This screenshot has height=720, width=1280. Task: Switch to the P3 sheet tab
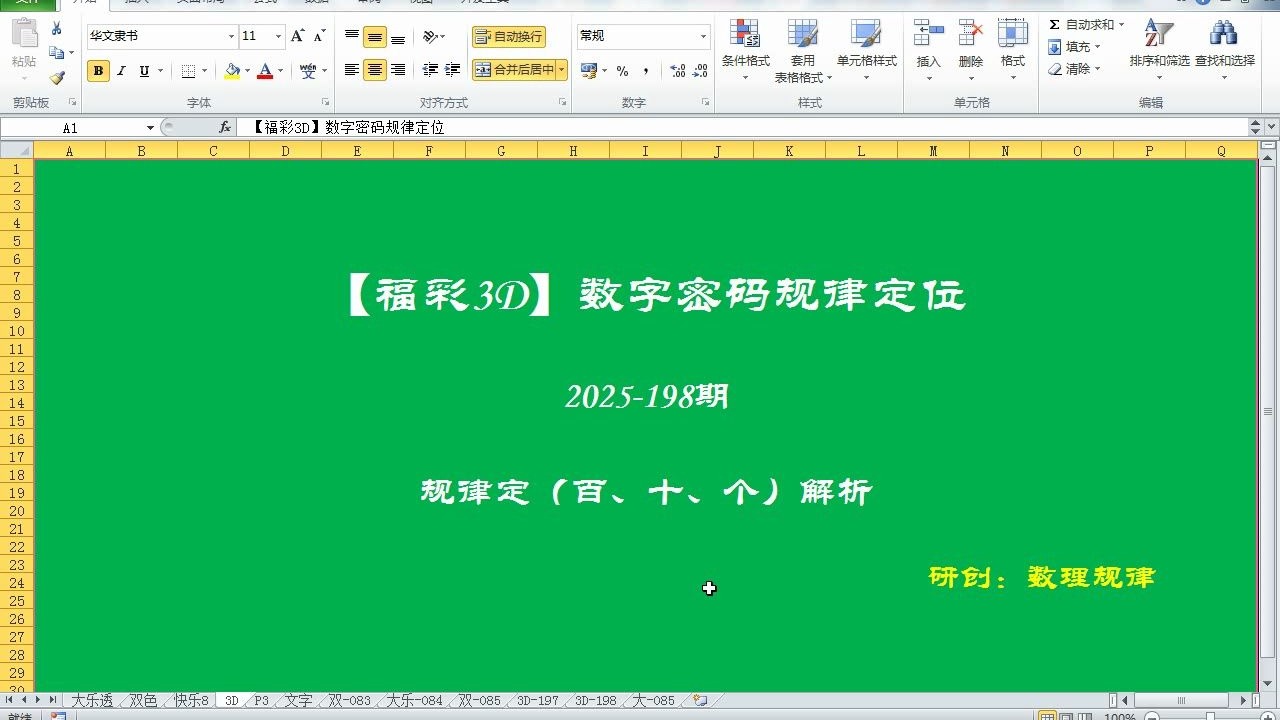tap(261, 701)
